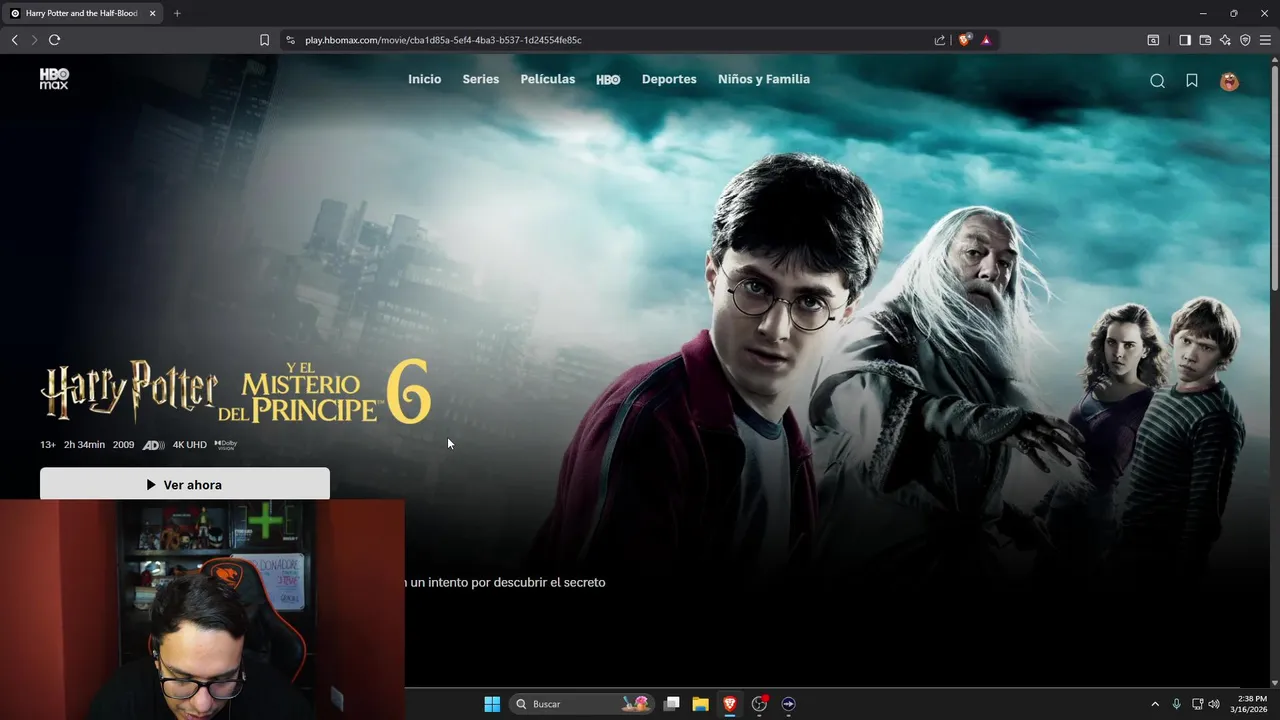Go back to the previous page
1280x720 pixels.
[x=14, y=40]
